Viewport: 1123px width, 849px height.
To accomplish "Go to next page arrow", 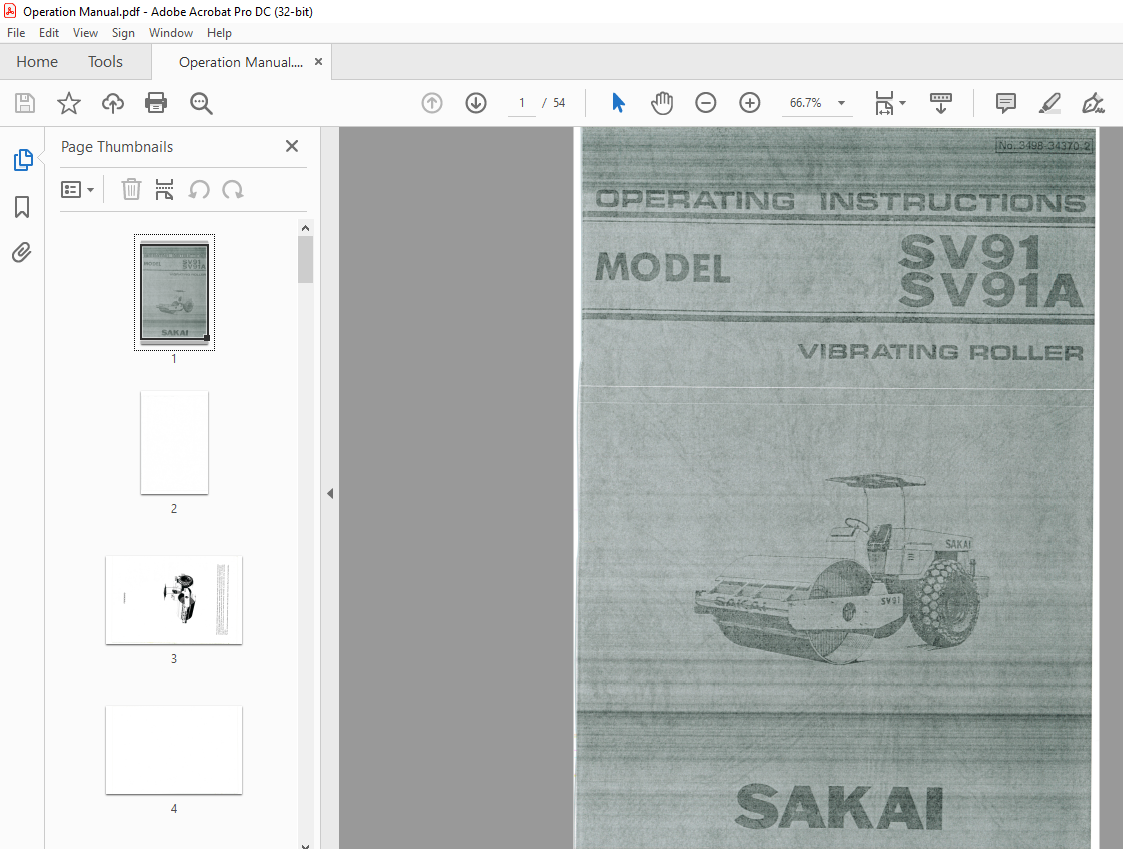I will [476, 103].
